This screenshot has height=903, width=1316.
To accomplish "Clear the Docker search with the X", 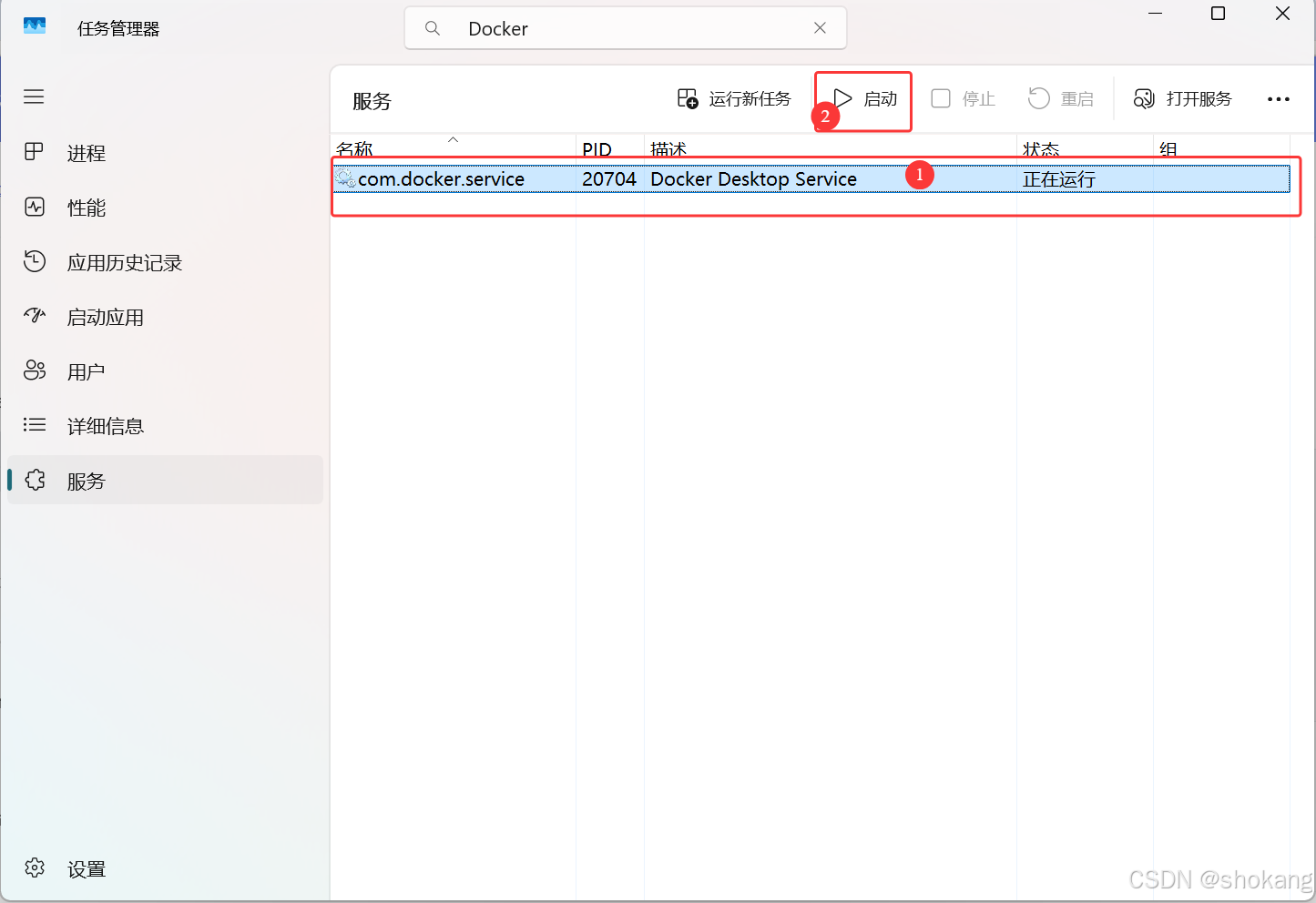I will pyautogui.click(x=819, y=28).
